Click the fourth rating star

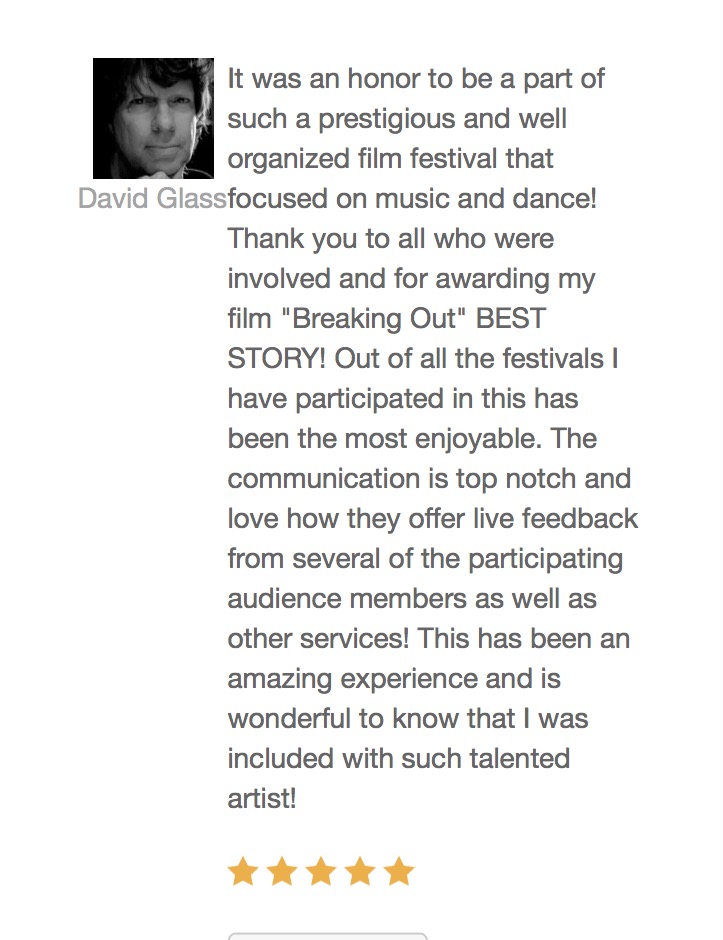pyautogui.click(x=359, y=871)
